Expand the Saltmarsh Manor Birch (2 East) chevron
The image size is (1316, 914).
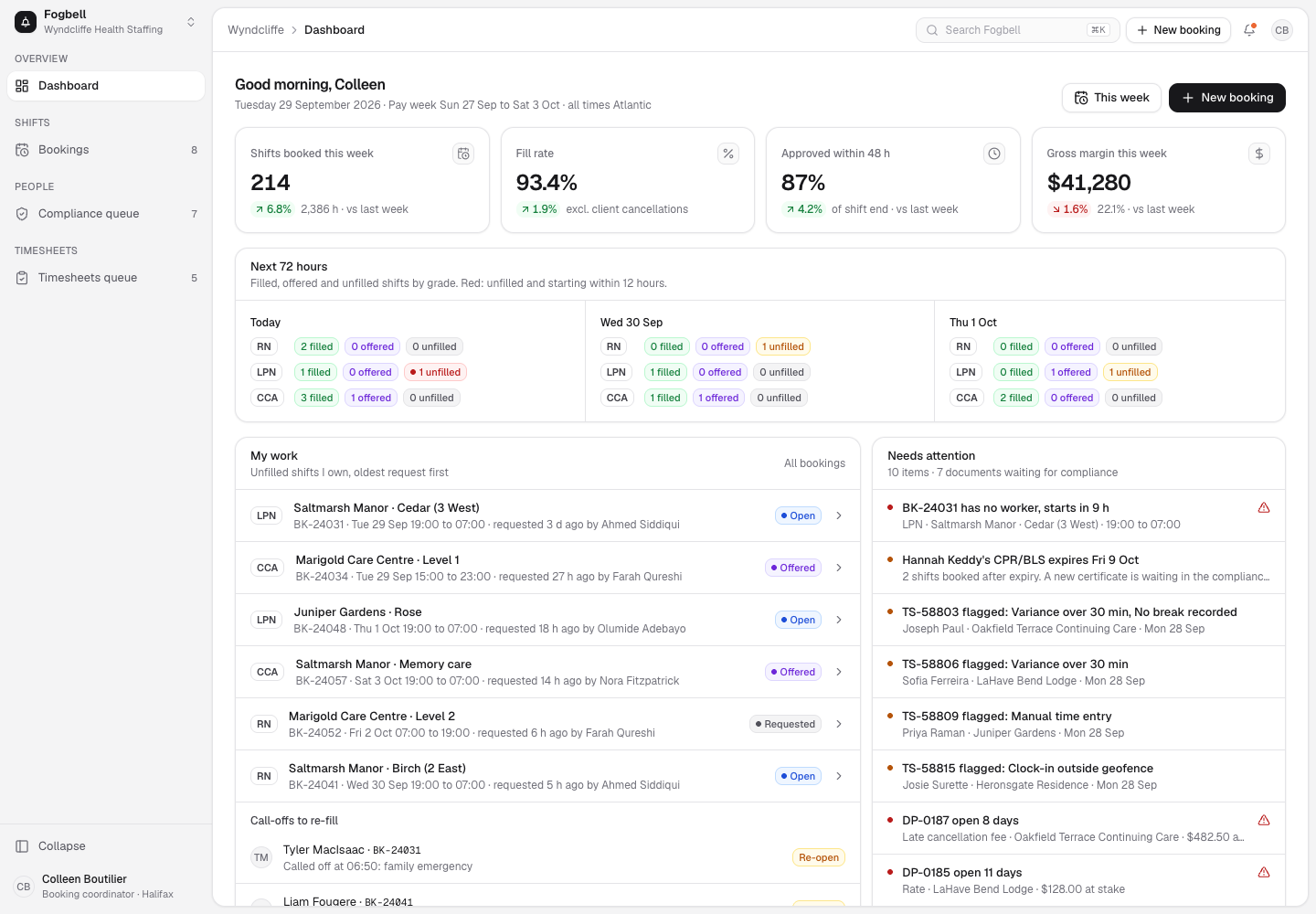point(839,776)
